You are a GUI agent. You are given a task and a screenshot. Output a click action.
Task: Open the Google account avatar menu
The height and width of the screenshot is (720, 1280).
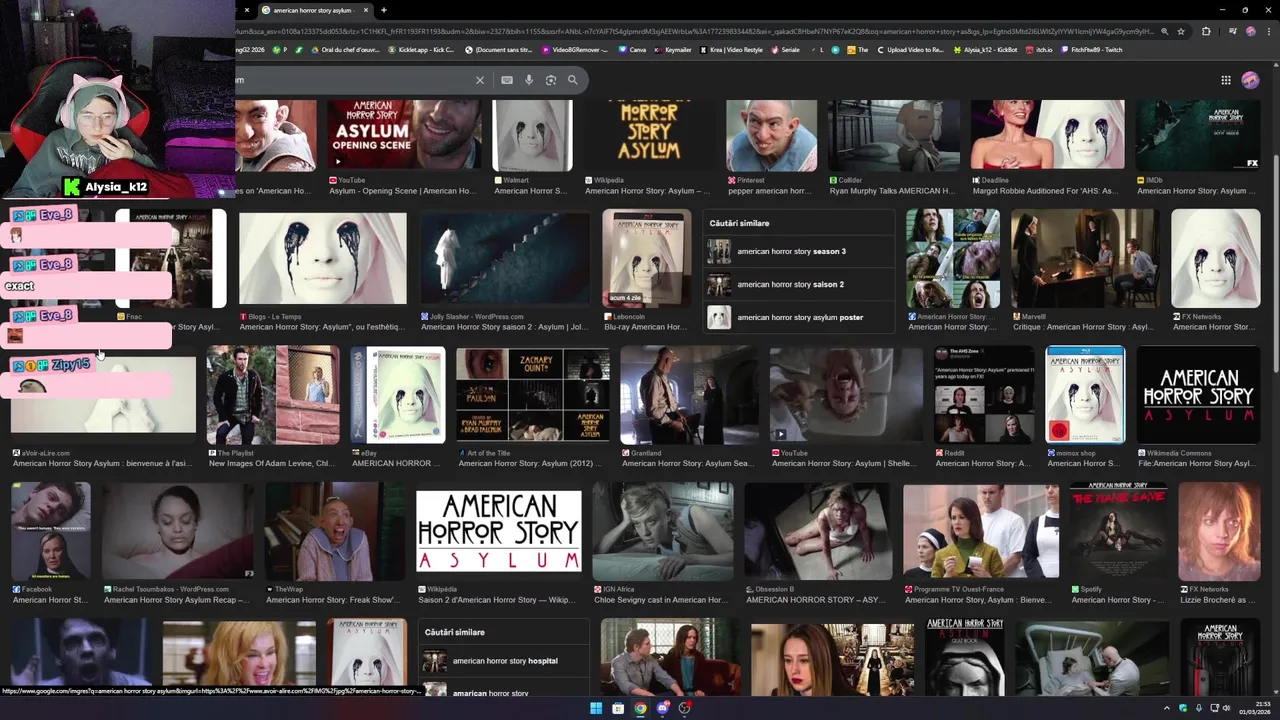pyautogui.click(x=1250, y=80)
